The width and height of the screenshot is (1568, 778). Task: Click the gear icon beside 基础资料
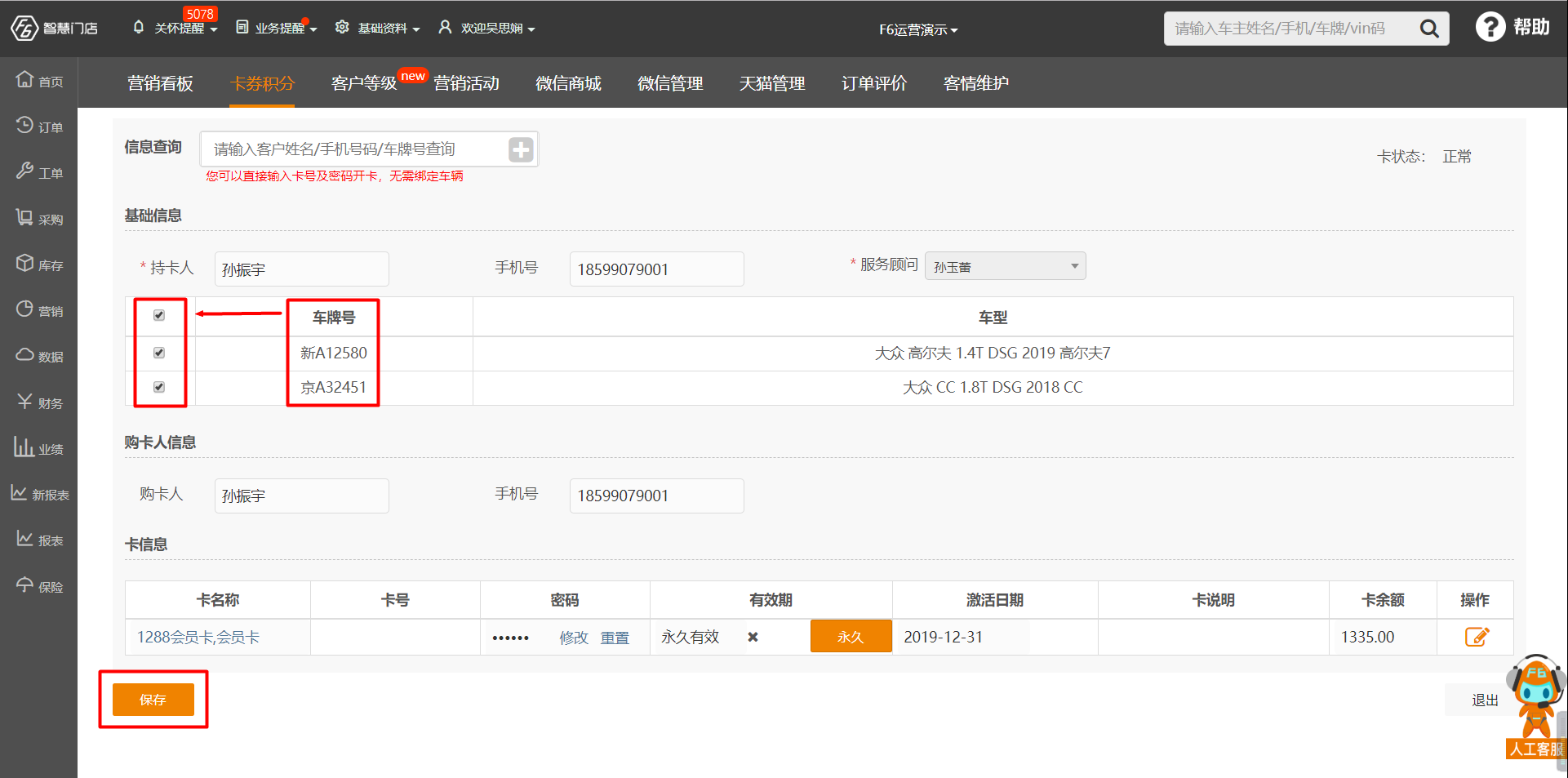[x=342, y=27]
